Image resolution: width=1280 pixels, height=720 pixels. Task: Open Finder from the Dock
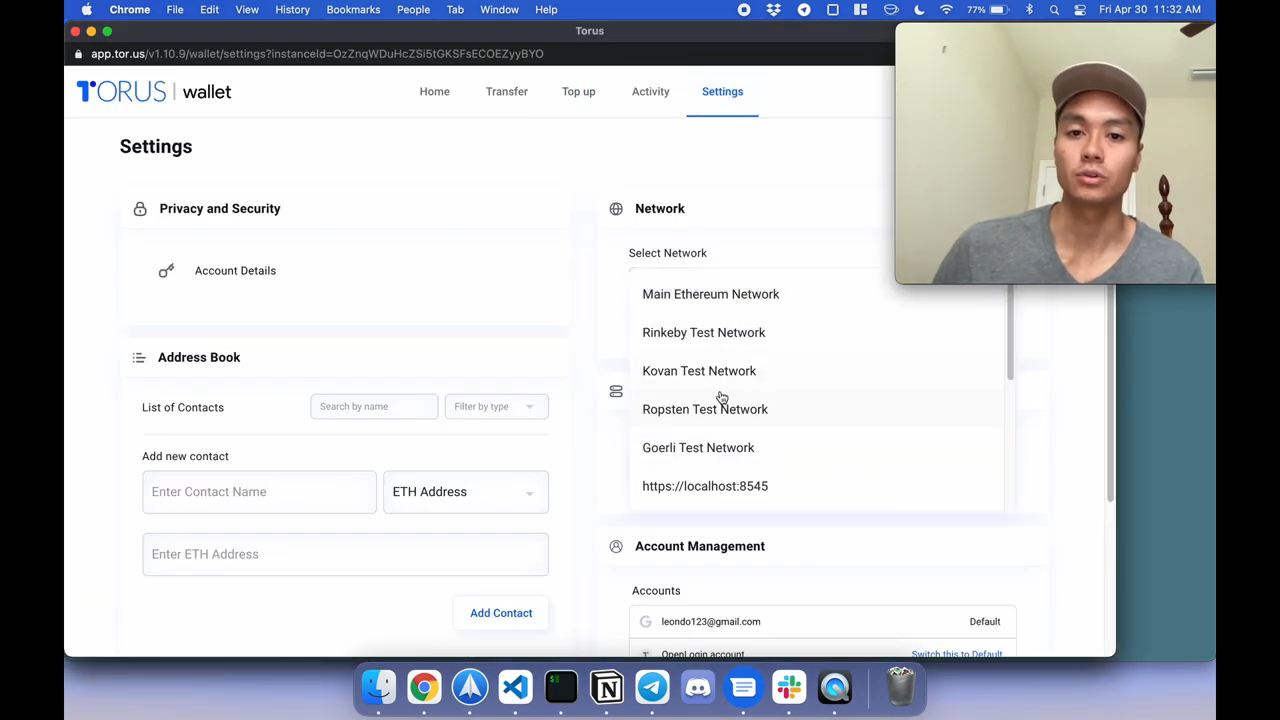point(379,687)
